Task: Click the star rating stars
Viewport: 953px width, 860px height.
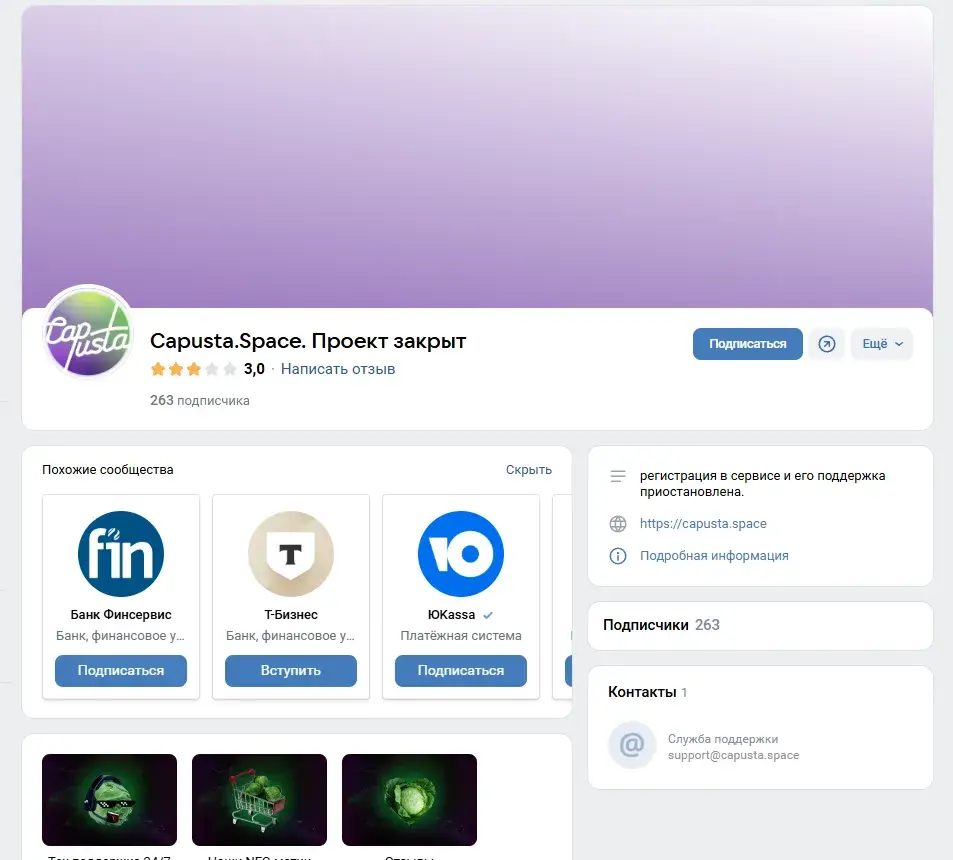Action: pyautogui.click(x=194, y=369)
